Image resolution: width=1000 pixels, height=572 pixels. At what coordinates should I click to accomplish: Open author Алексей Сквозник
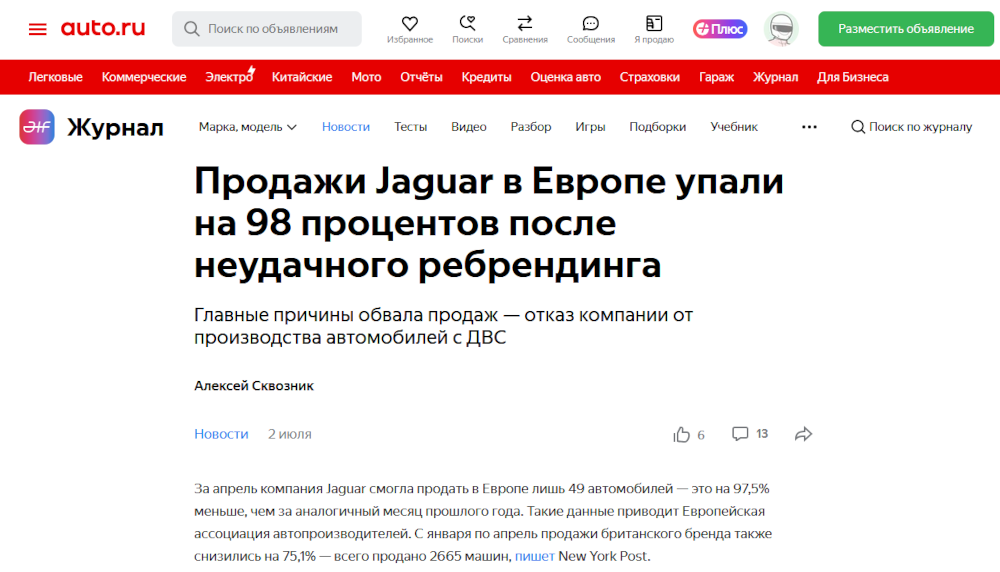click(x=254, y=386)
